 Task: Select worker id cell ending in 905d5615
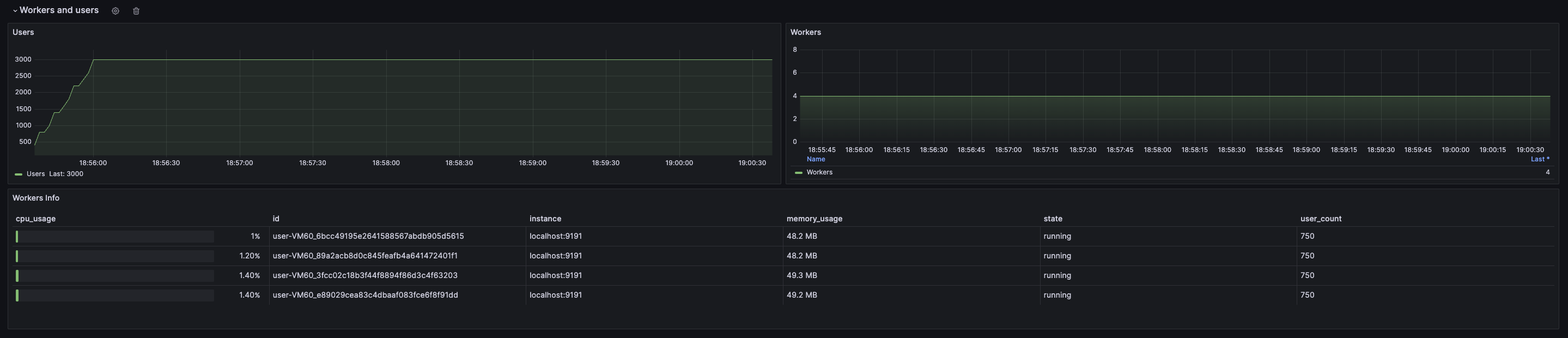pyautogui.click(x=368, y=236)
